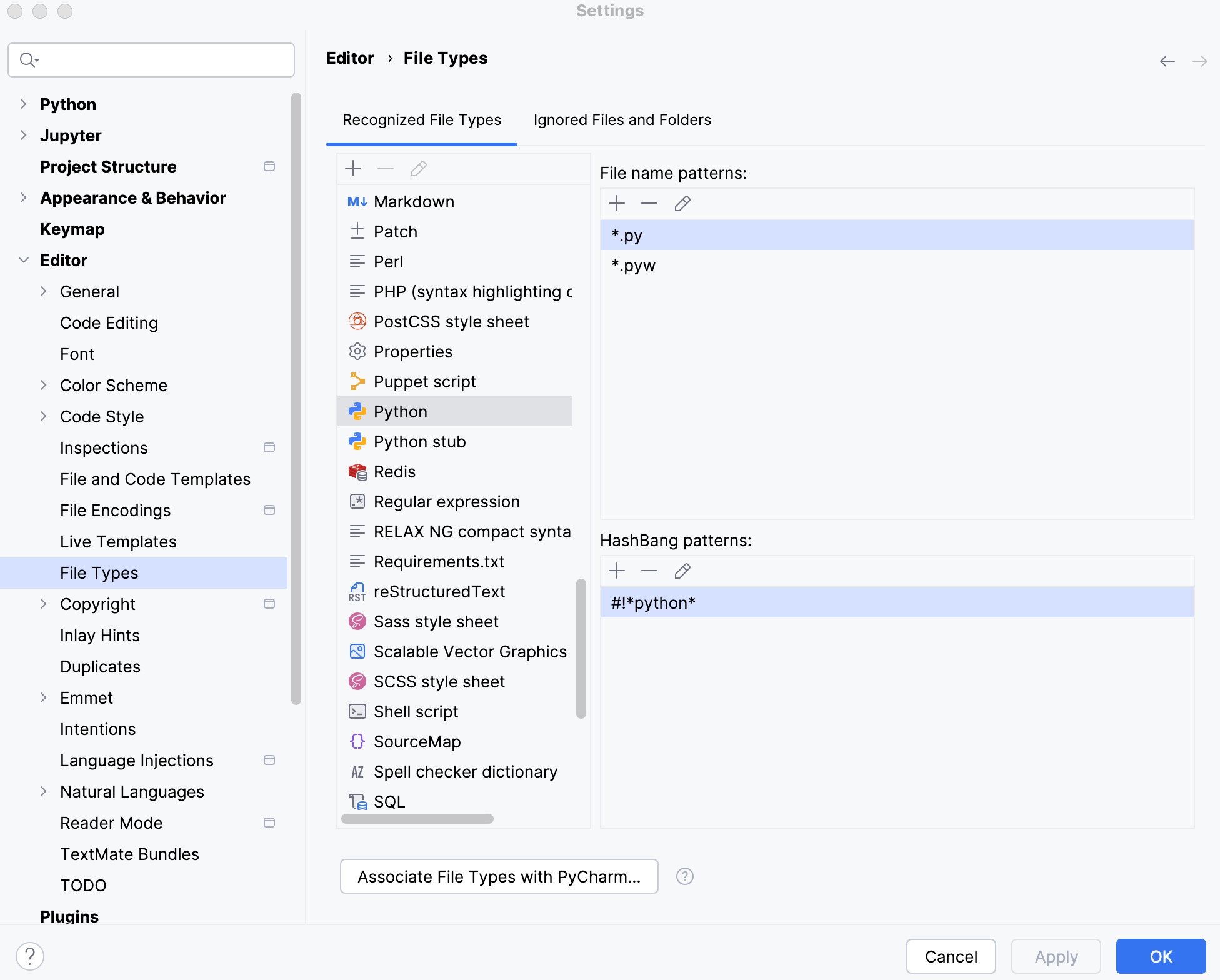The image size is (1220, 980).
Task: Edit the selected file name pattern
Action: [x=682, y=203]
